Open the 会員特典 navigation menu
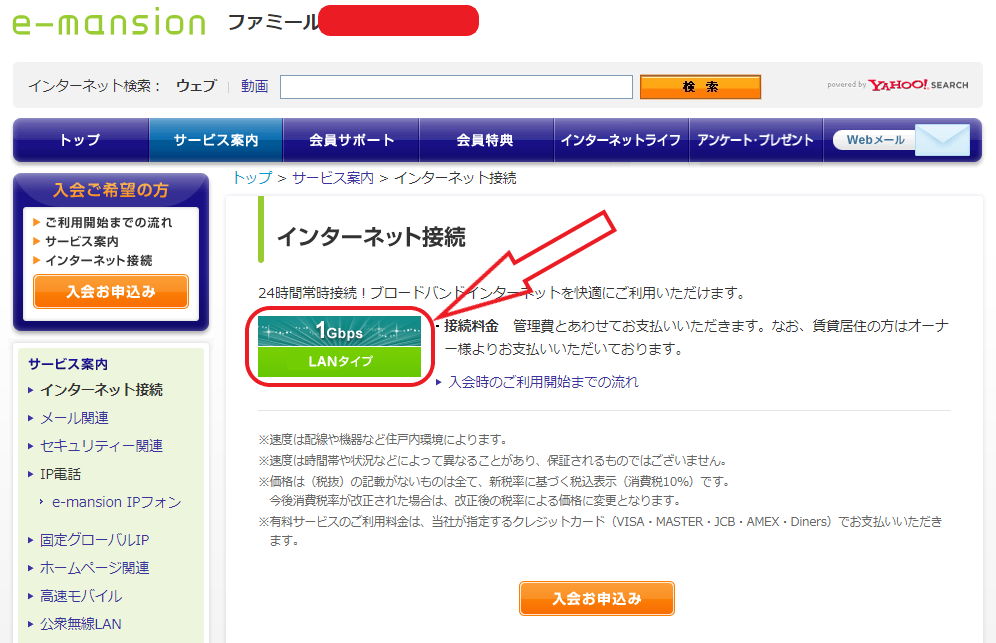The height and width of the screenshot is (643, 996). coord(484,140)
